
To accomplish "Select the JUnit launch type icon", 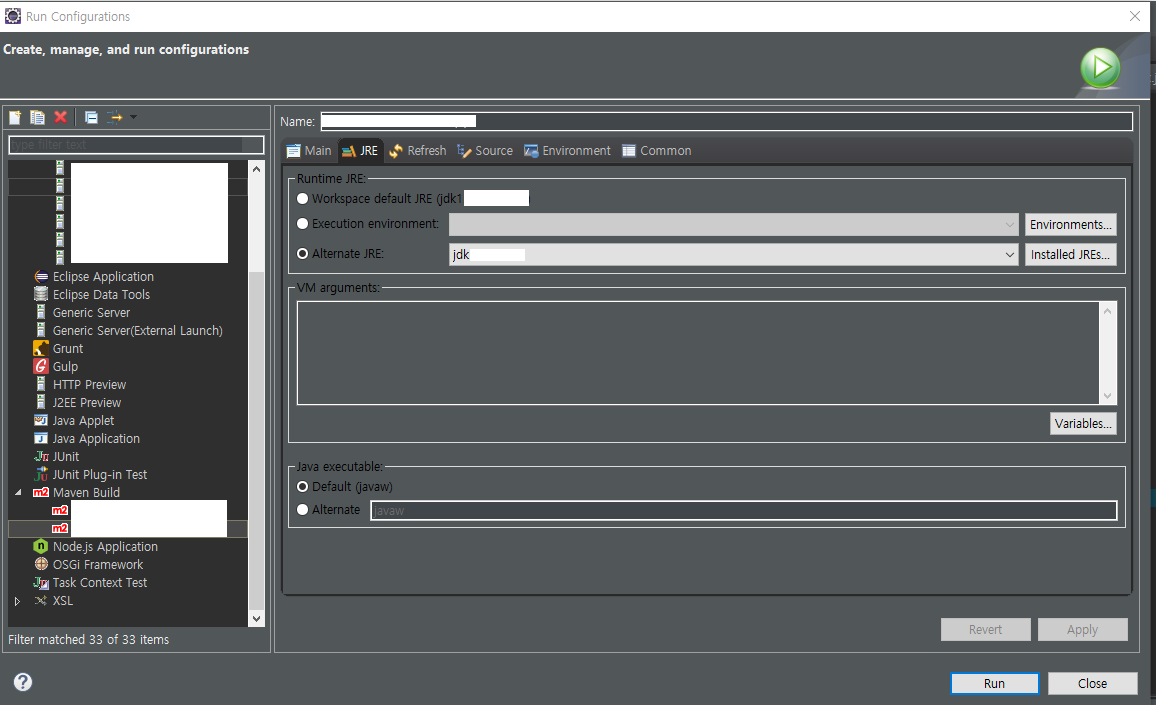I will (41, 456).
